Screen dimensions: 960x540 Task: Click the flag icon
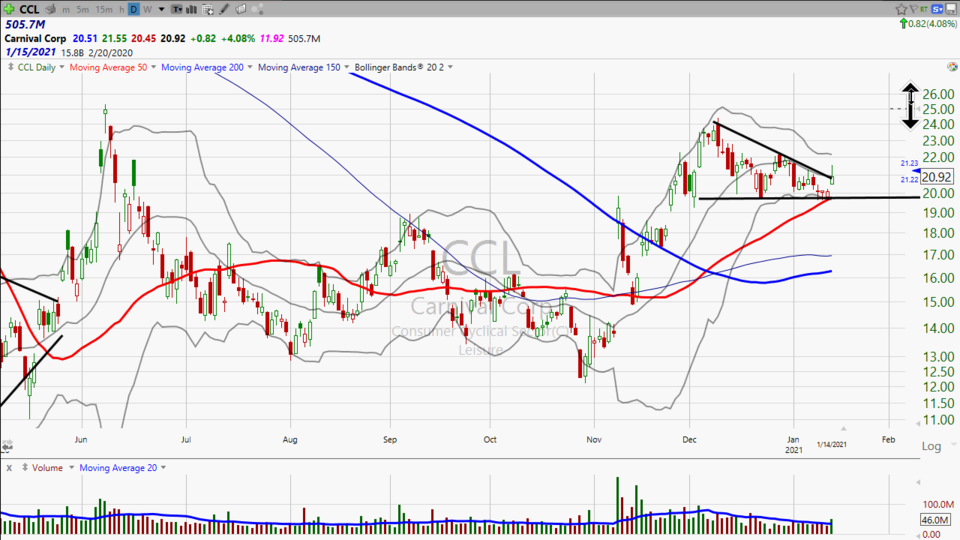[913, 9]
